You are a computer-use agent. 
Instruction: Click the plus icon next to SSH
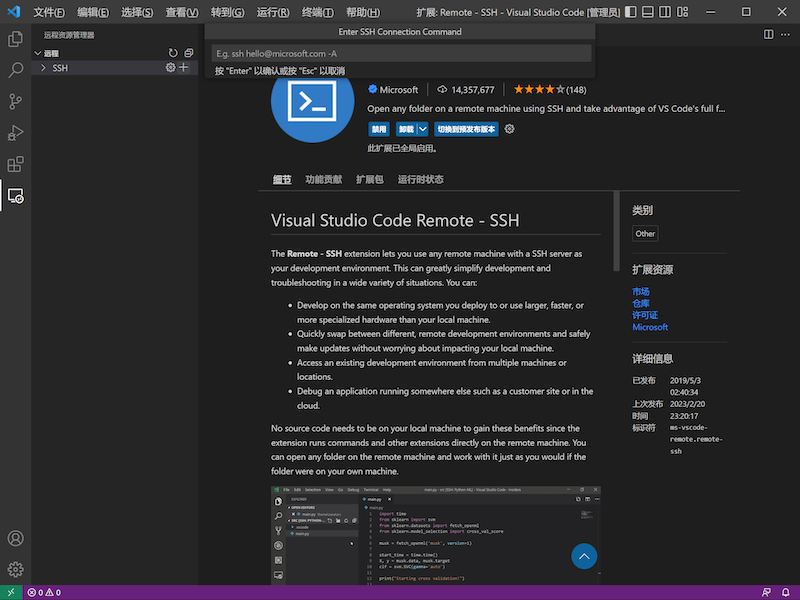coord(183,68)
